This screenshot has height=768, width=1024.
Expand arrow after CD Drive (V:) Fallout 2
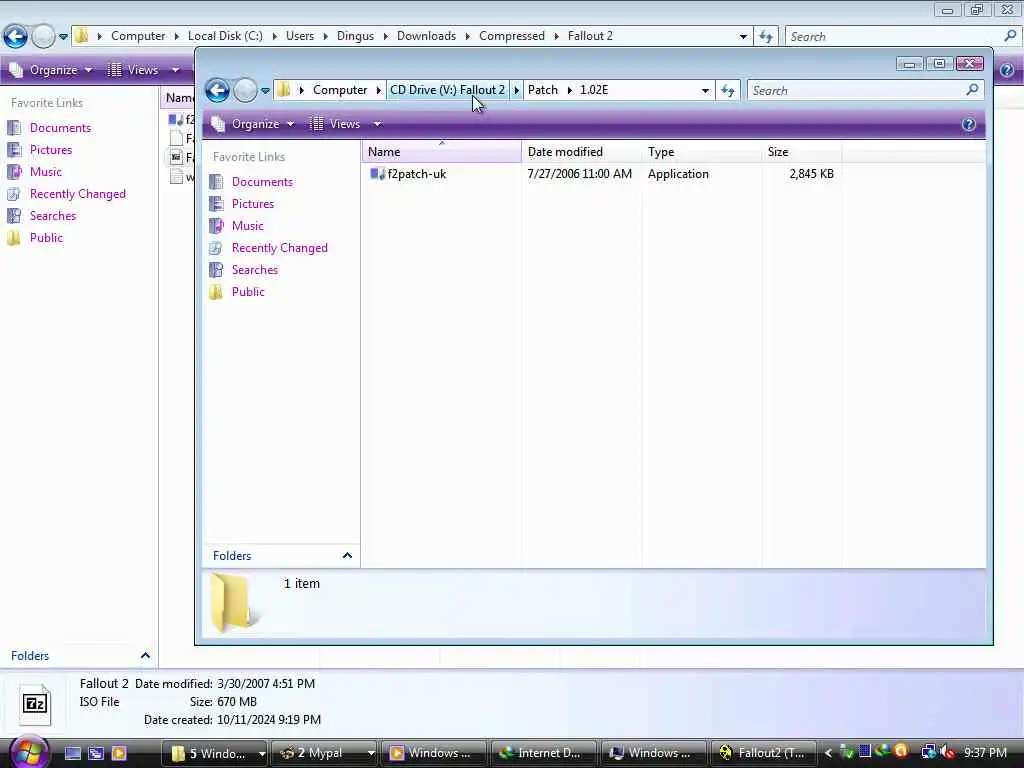coord(517,90)
